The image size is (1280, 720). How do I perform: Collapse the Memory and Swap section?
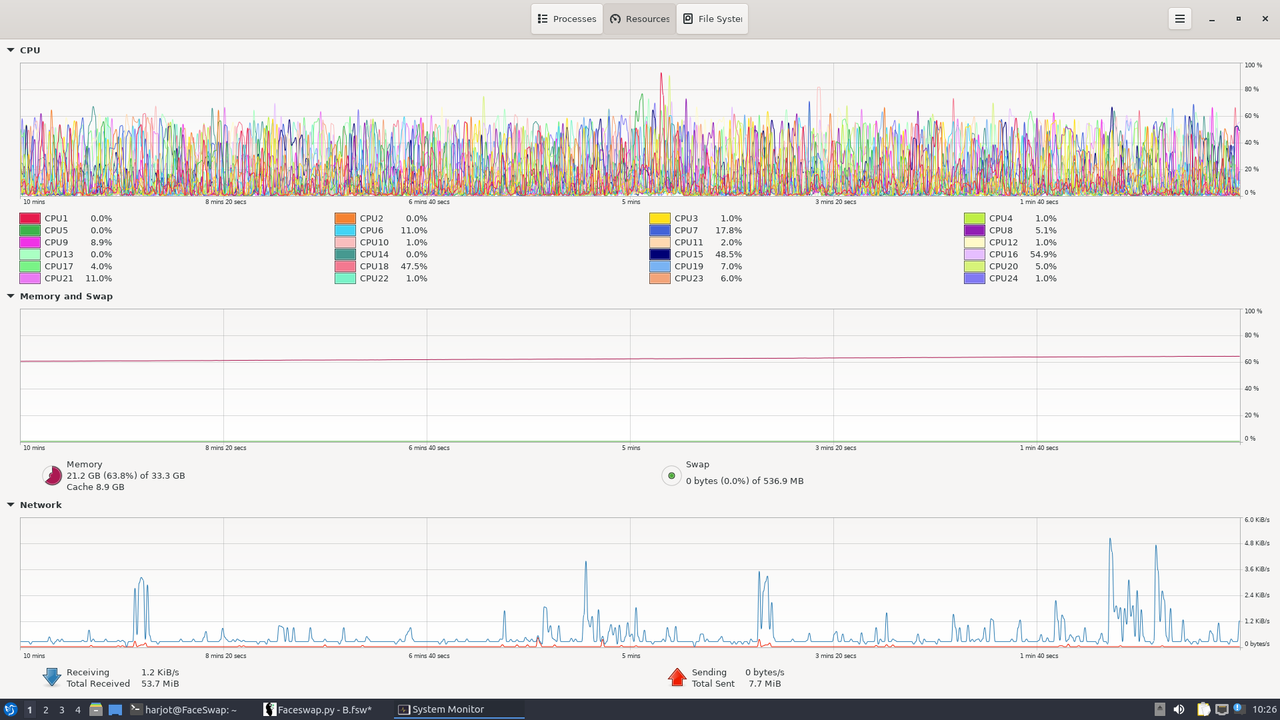pyautogui.click(x=11, y=296)
